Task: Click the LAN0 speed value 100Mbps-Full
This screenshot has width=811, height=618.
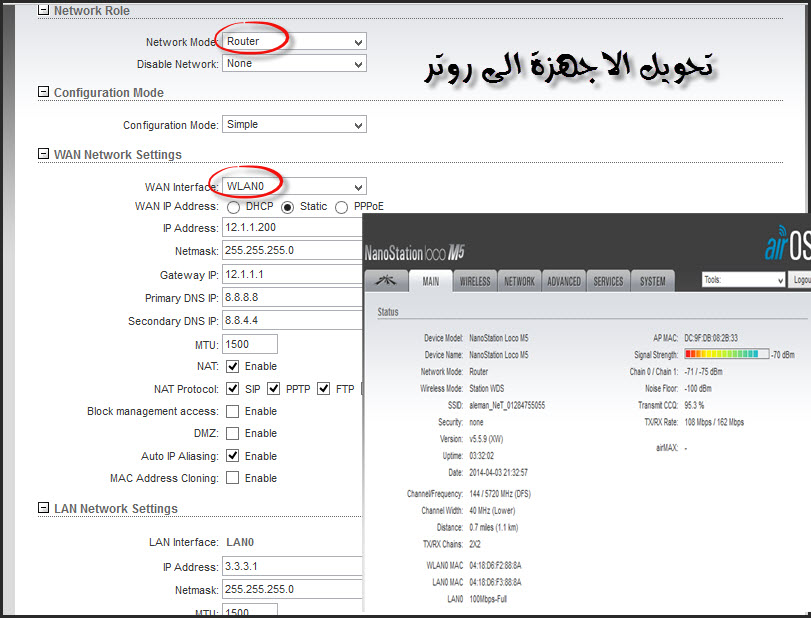Action: pos(488,599)
